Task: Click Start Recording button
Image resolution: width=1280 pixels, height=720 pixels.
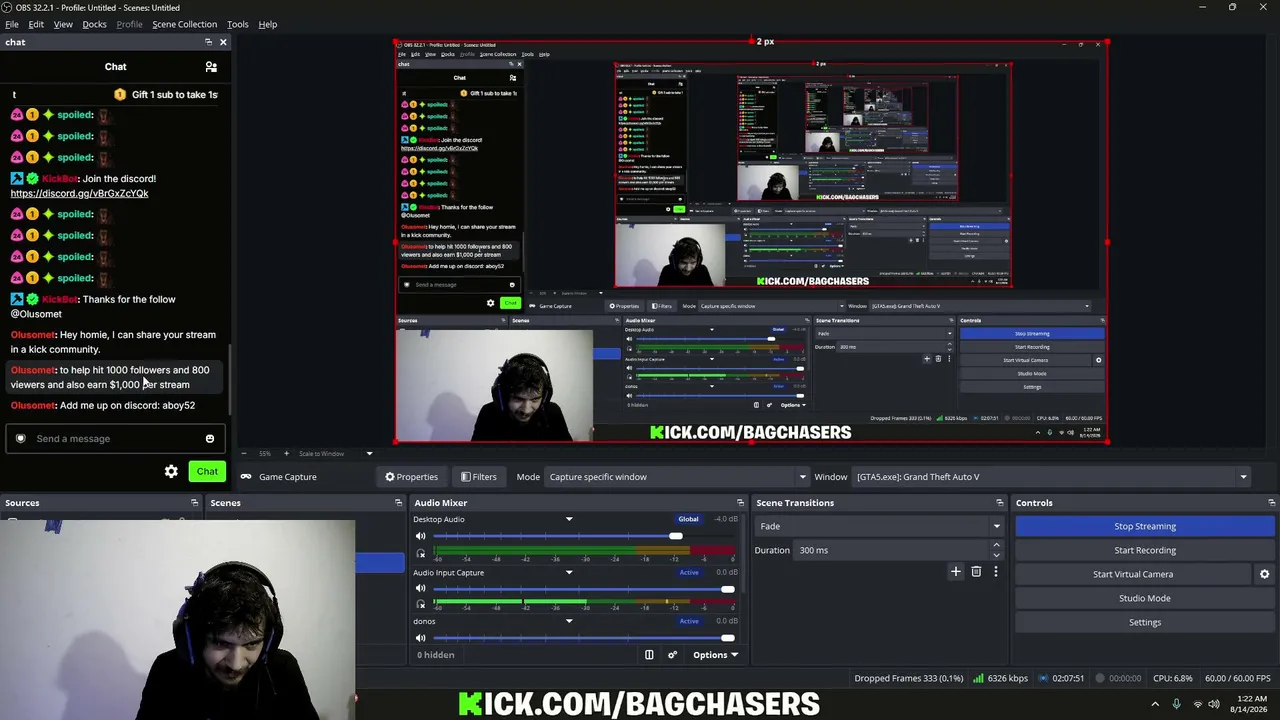Action: pyautogui.click(x=1145, y=550)
